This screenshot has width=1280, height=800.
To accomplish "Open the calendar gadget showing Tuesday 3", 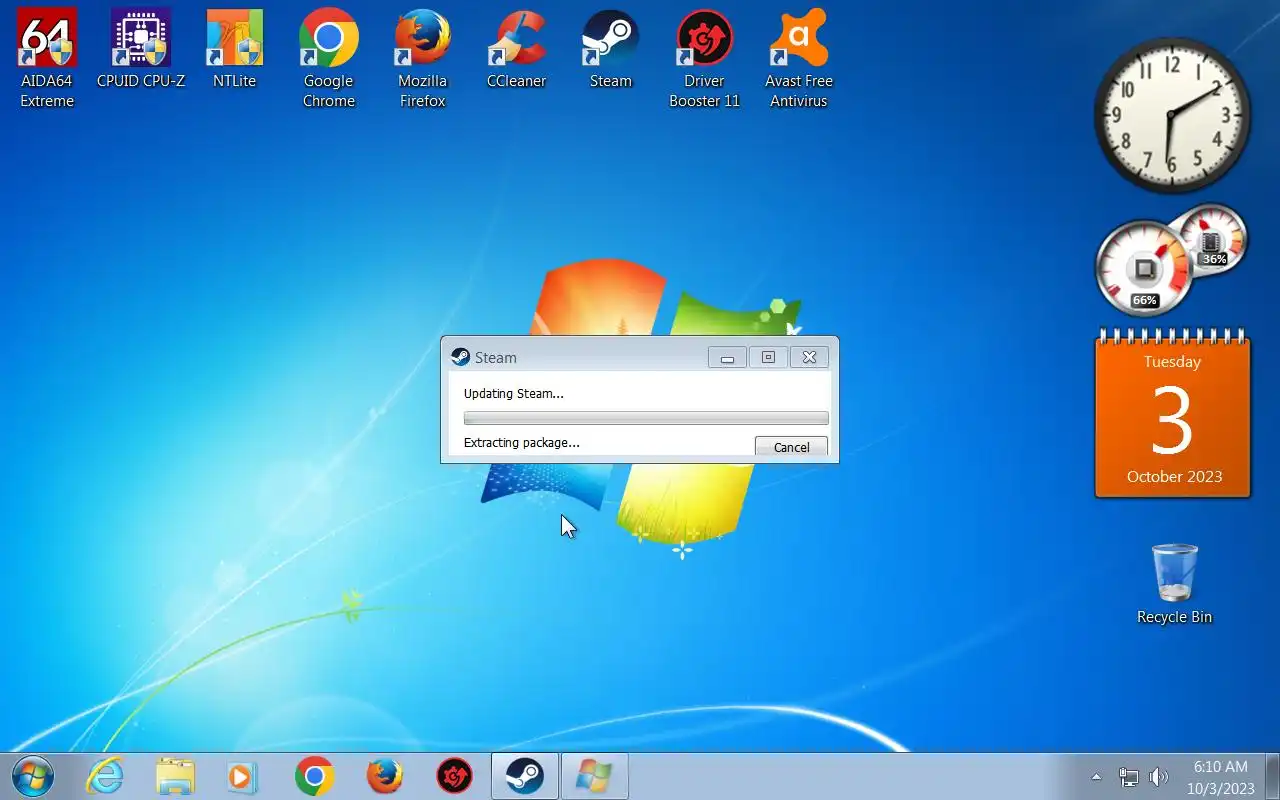I will (1173, 415).
